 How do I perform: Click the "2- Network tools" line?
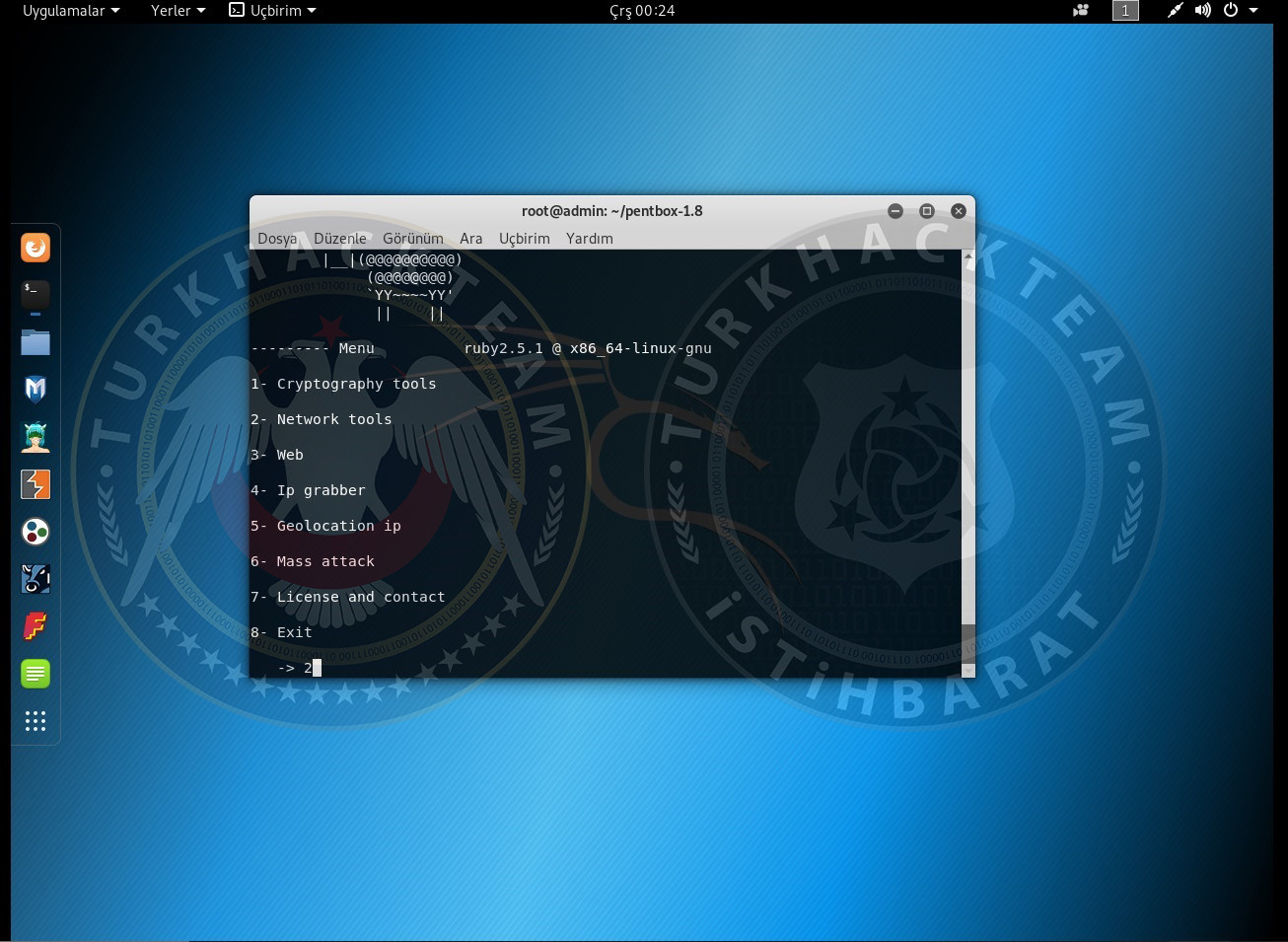[x=322, y=419]
